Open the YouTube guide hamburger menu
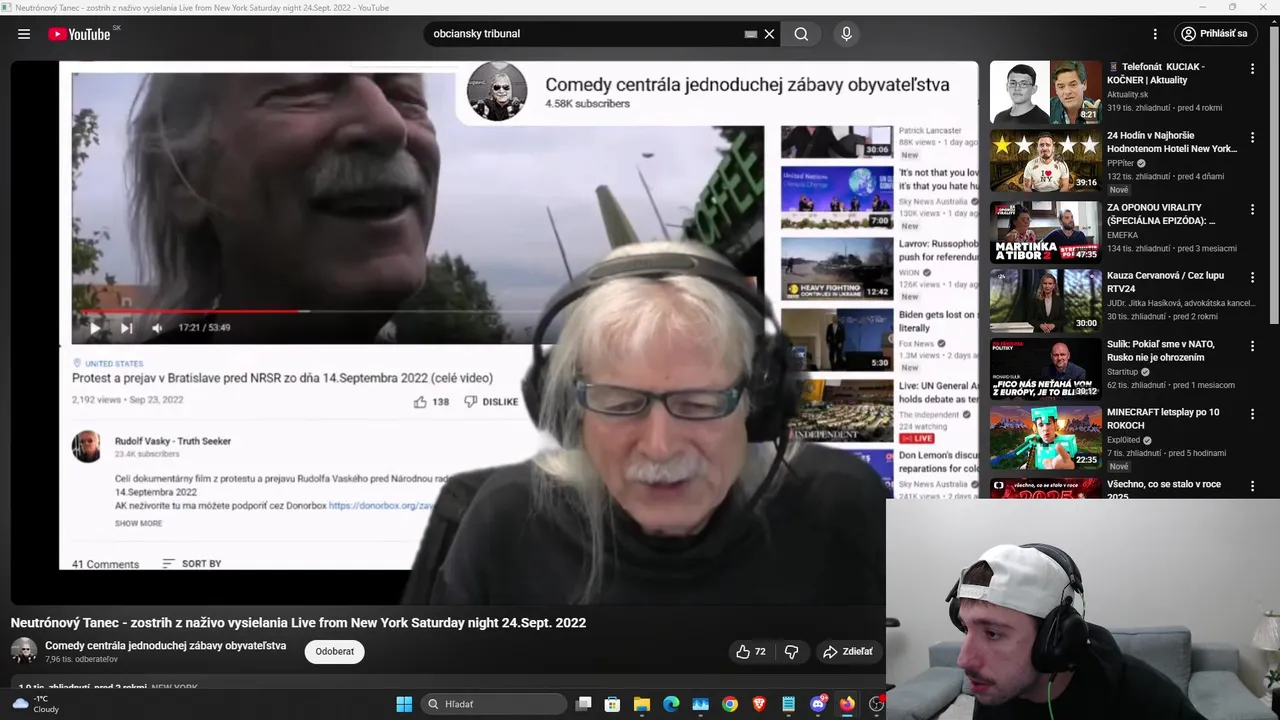1280x720 pixels. point(24,34)
